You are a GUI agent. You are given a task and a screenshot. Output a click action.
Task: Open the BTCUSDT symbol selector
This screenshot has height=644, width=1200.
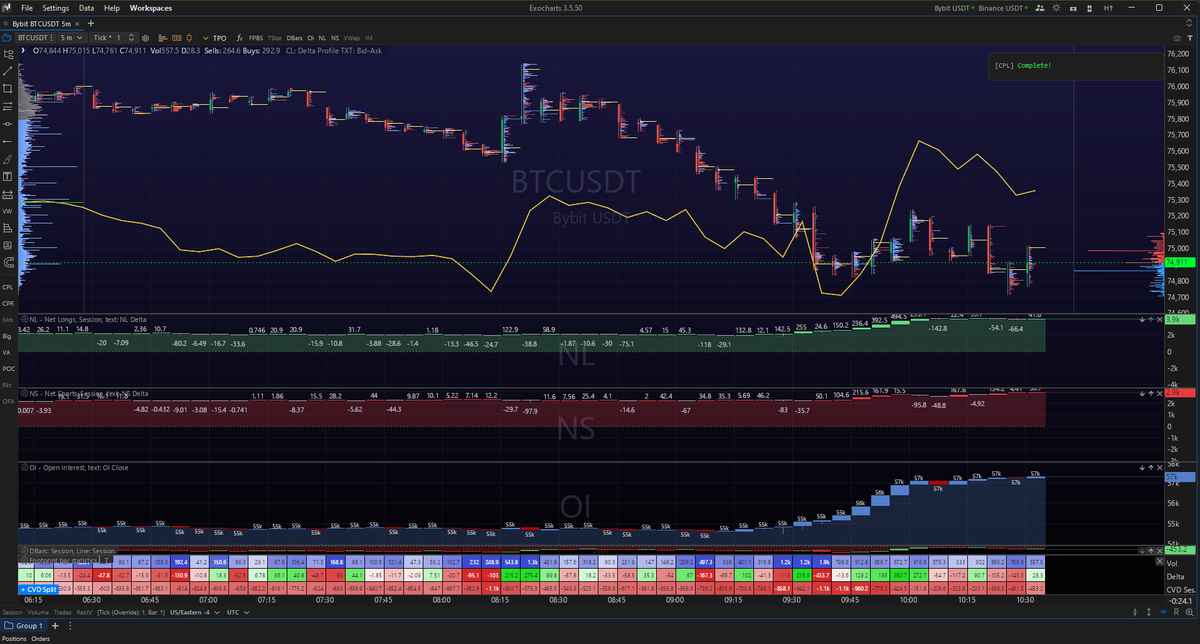(x=36, y=38)
